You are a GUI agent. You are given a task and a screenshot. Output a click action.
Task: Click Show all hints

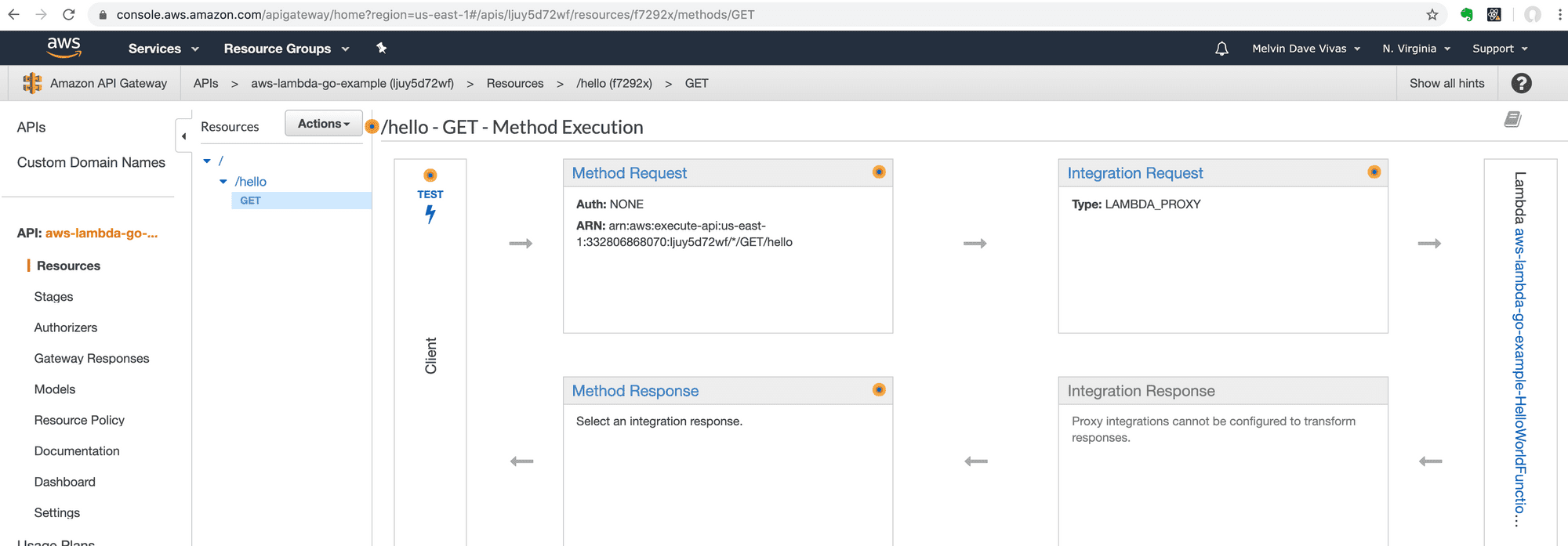(1446, 83)
